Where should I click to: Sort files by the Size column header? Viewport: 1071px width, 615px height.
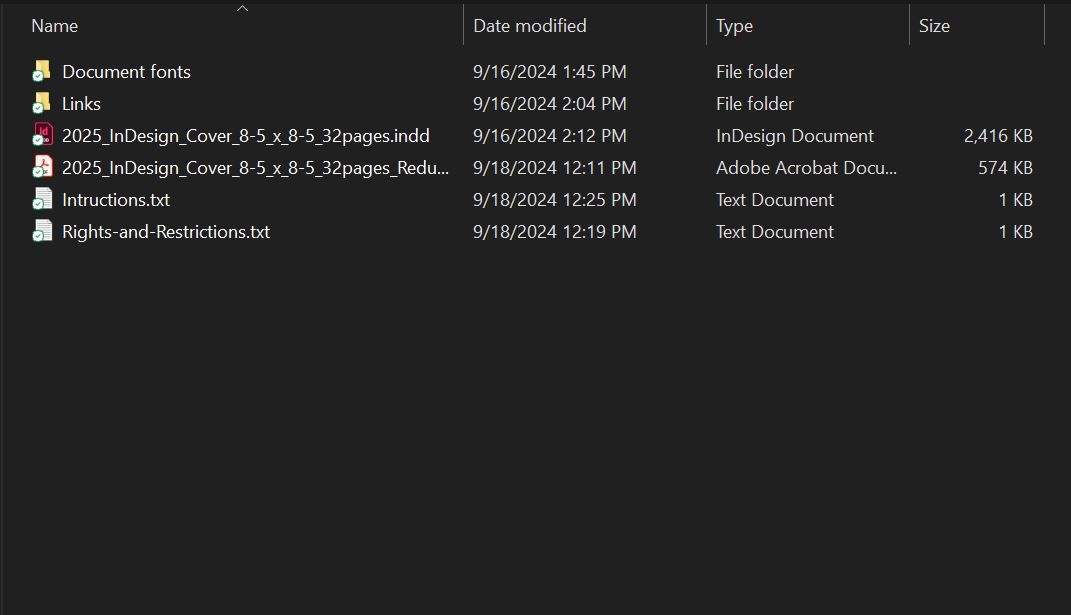934,26
